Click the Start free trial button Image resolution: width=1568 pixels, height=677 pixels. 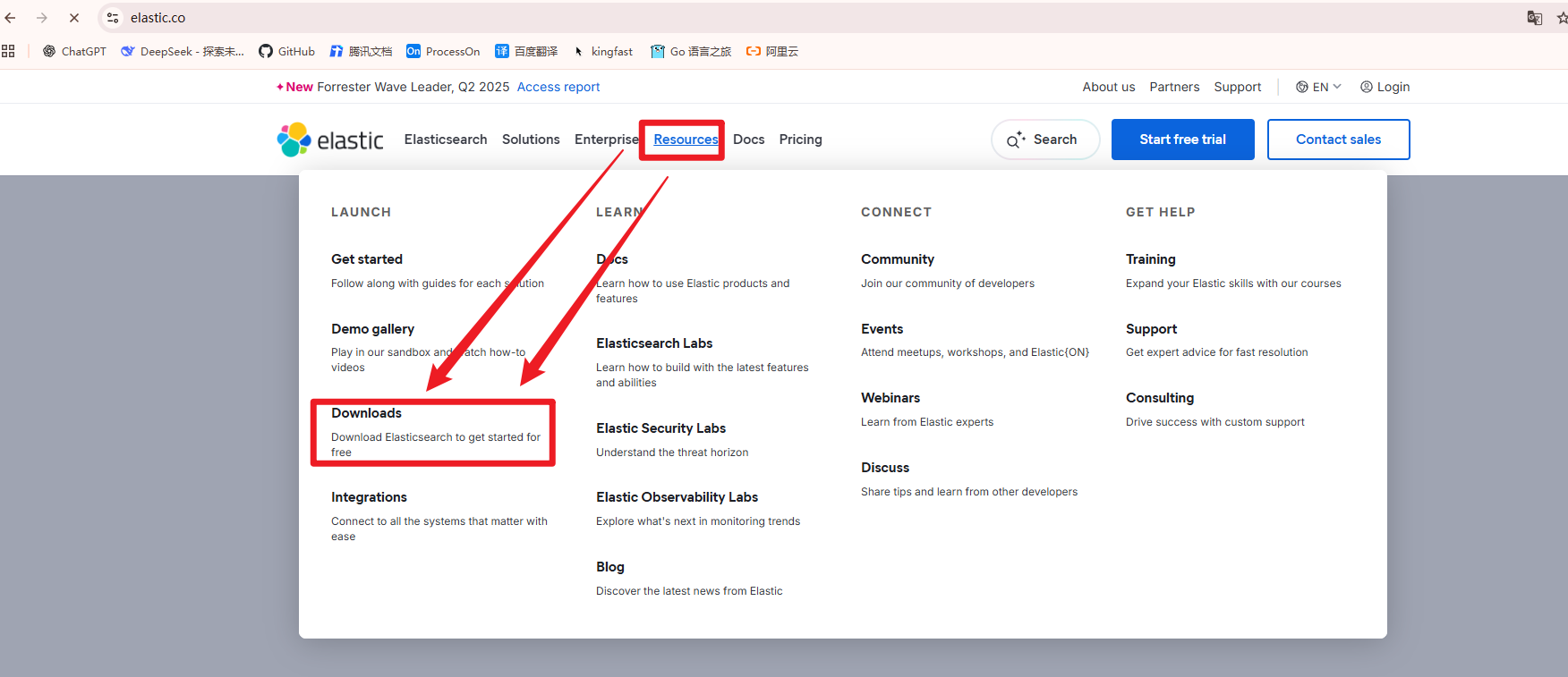1183,140
